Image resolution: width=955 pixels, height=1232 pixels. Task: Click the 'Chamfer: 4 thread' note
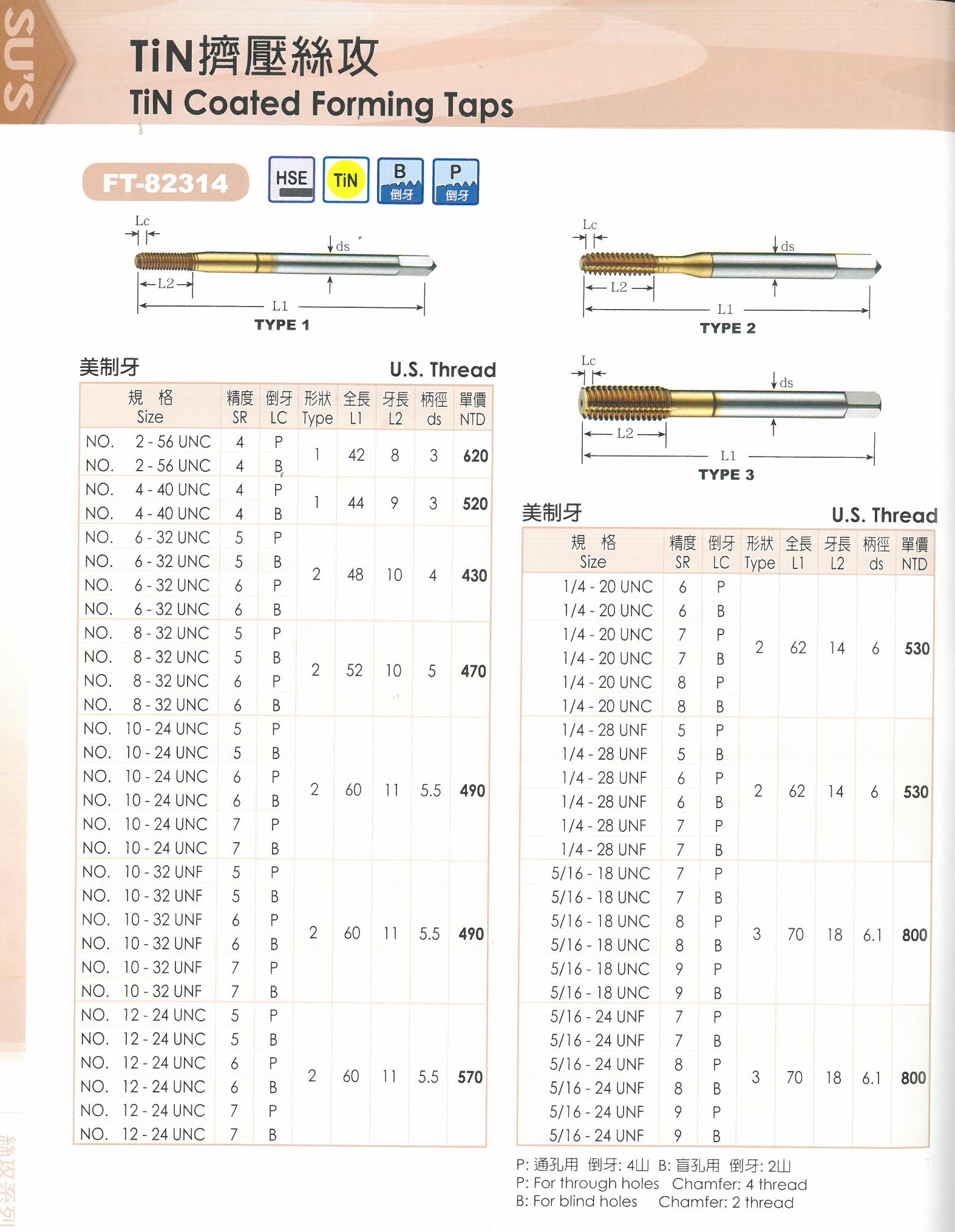pyautogui.click(x=739, y=1184)
